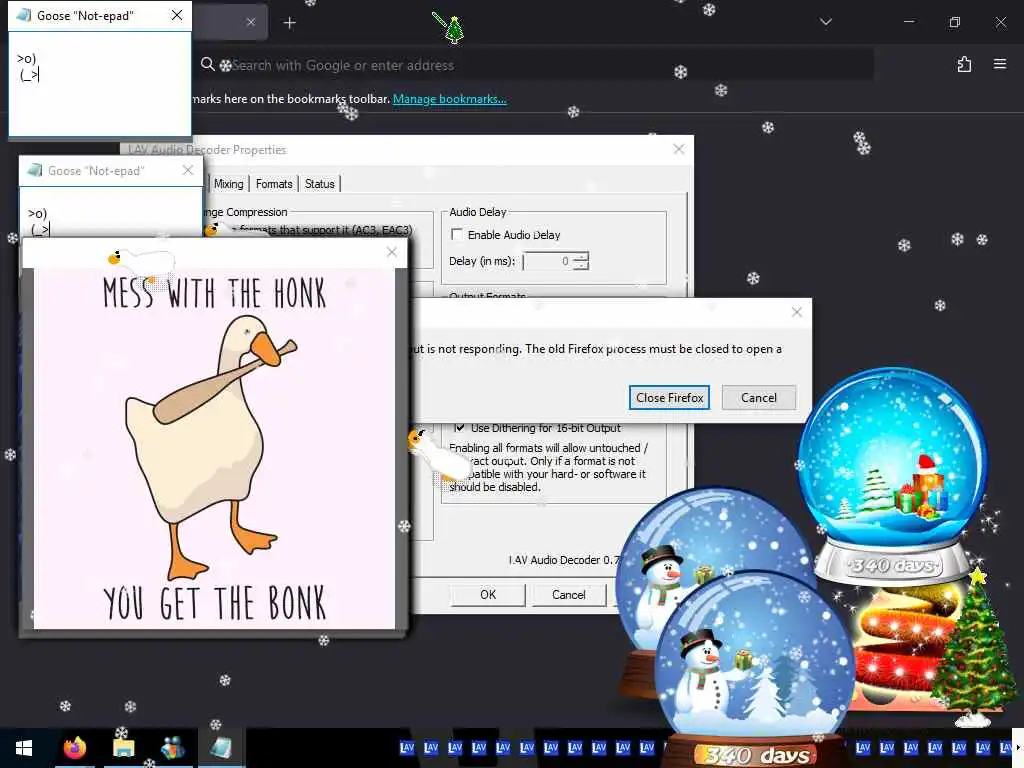Click the small Christmas tree icon in title bar
Image resolution: width=1024 pixels, height=768 pixels.
tap(454, 29)
